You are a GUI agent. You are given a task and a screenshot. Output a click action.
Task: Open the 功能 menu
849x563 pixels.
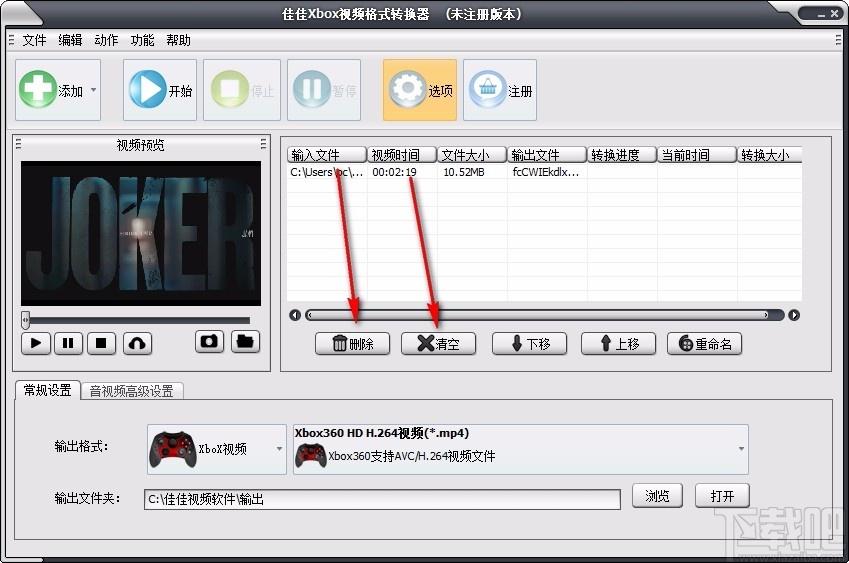[x=142, y=40]
